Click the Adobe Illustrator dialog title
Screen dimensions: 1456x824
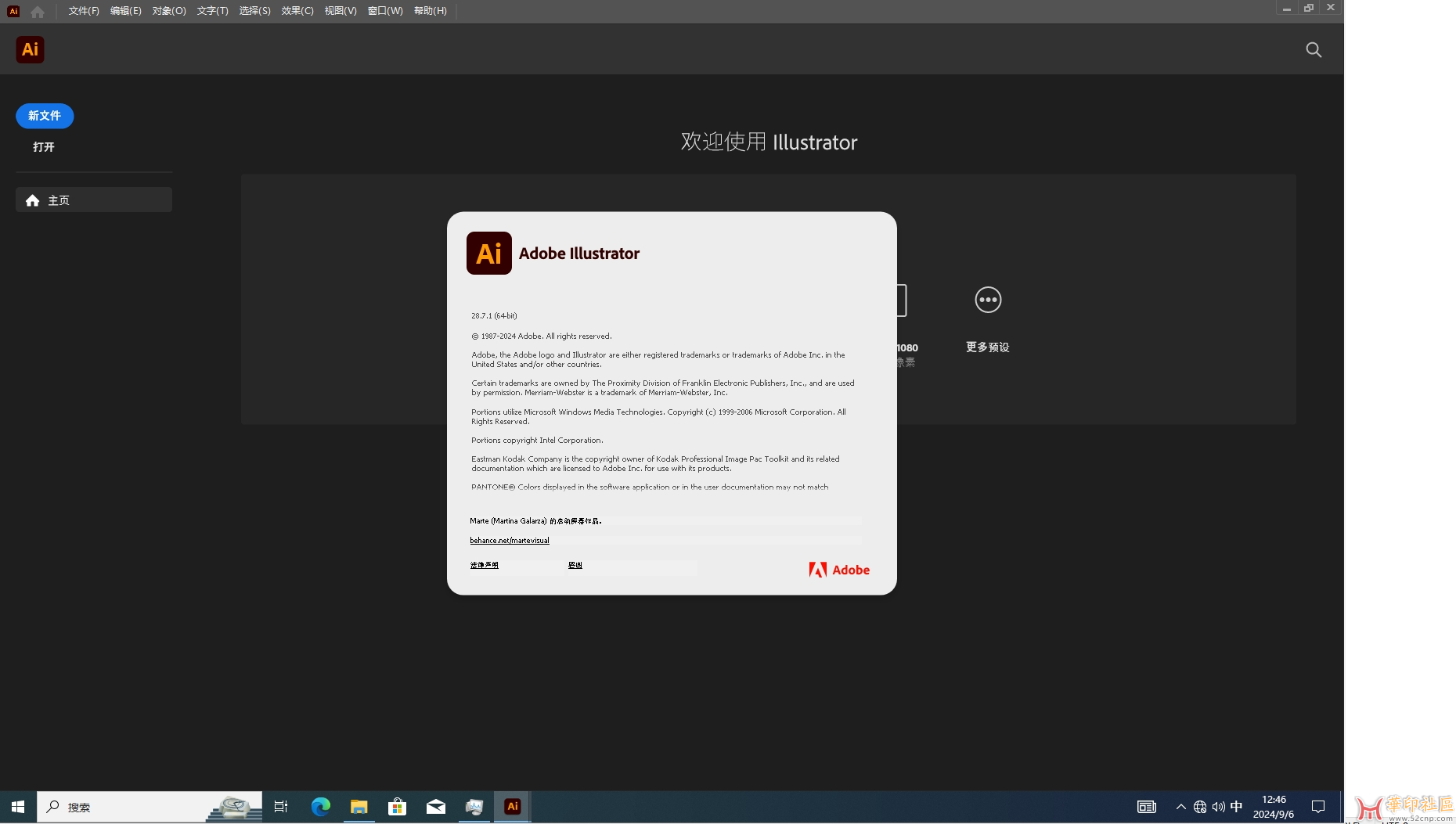click(x=579, y=254)
